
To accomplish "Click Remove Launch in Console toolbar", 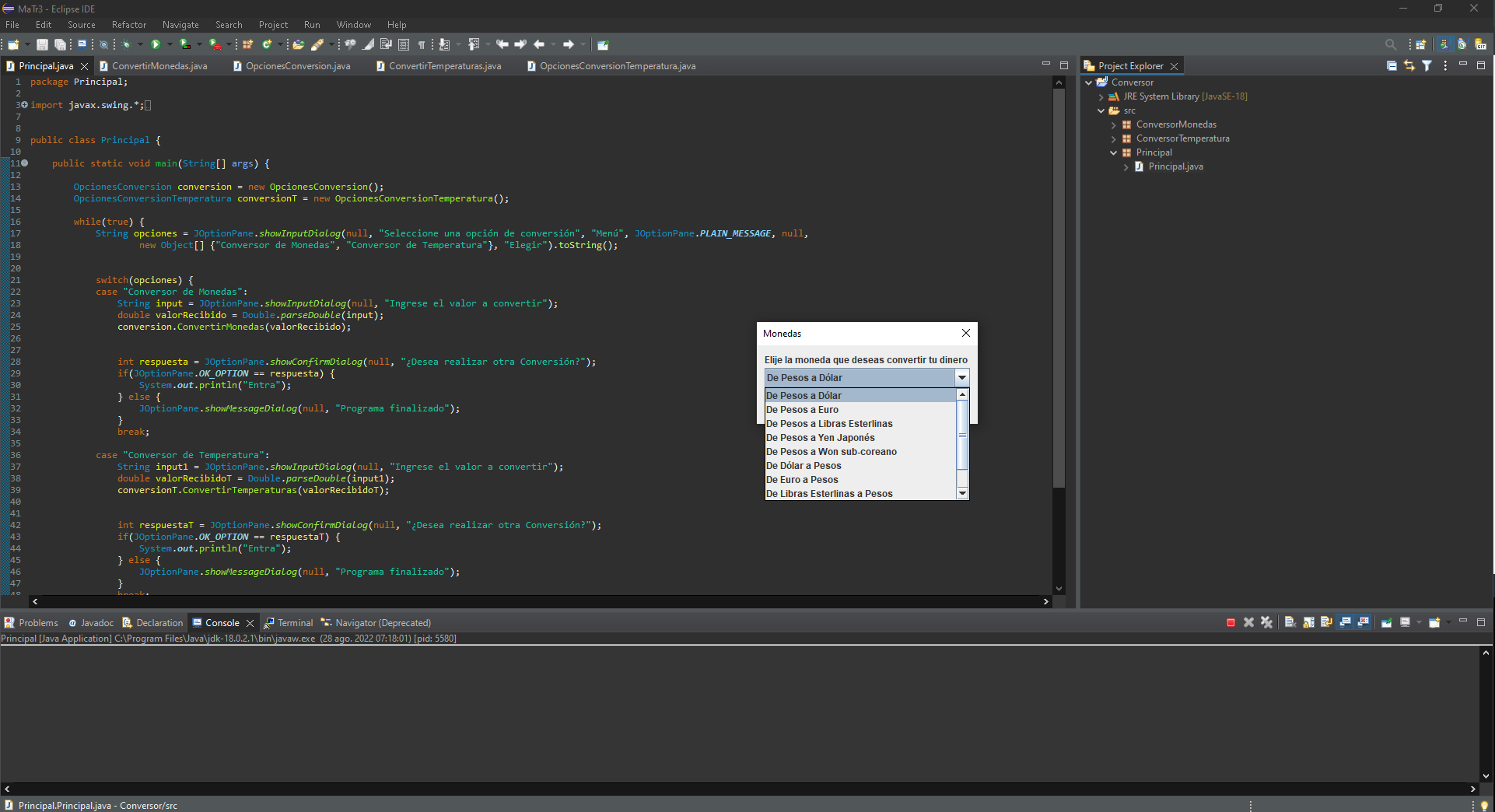I will [1248, 623].
